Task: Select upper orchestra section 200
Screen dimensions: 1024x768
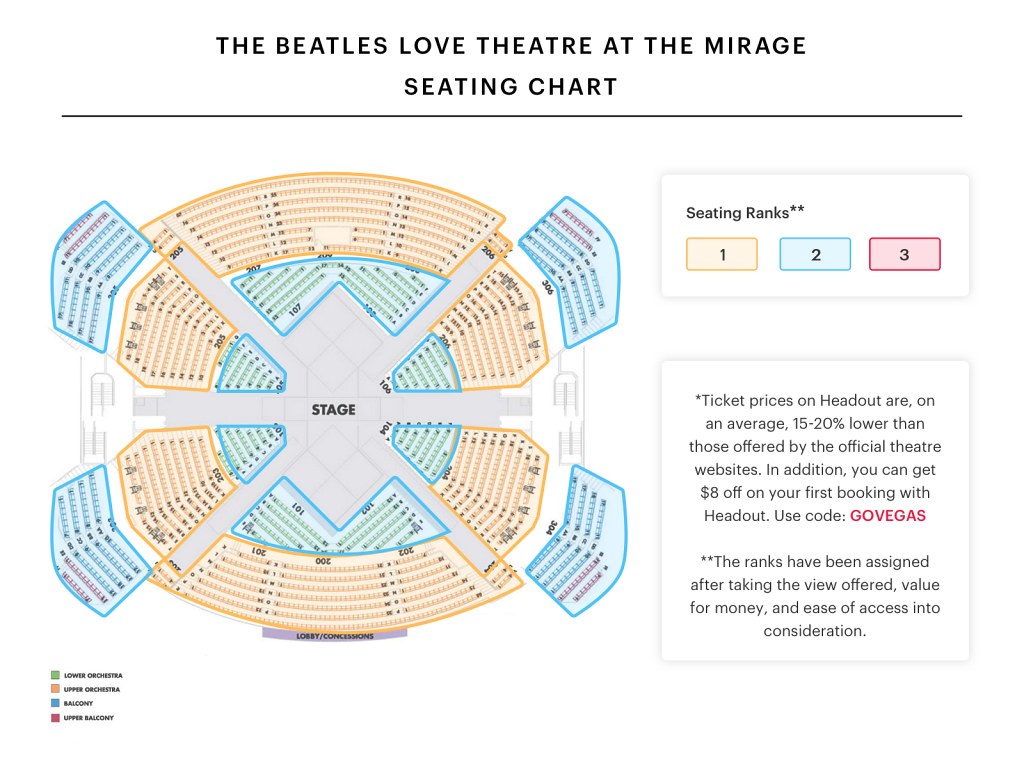Action: pos(323,561)
